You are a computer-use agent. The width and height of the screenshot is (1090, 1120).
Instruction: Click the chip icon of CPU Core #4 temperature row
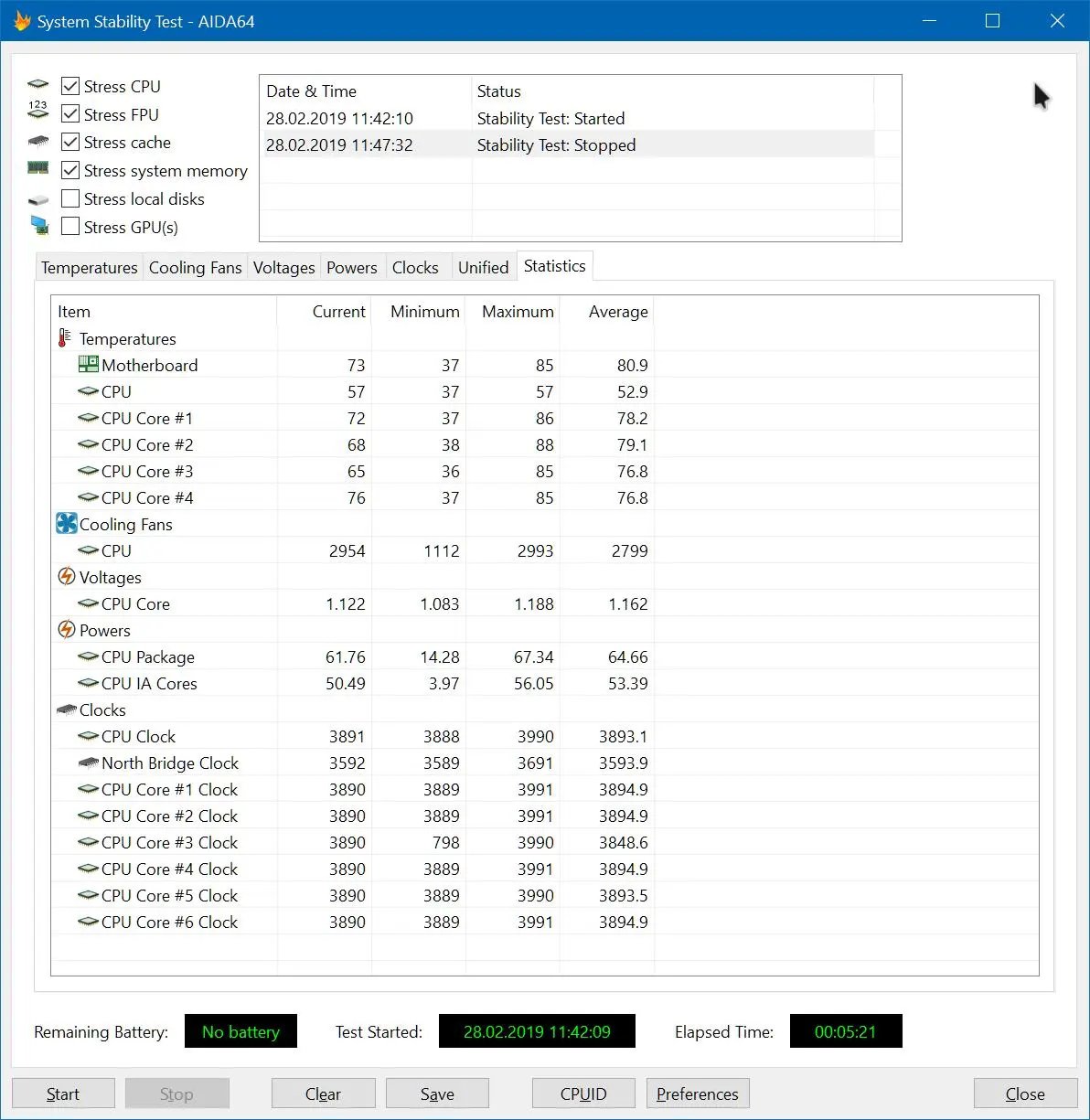pyautogui.click(x=89, y=497)
